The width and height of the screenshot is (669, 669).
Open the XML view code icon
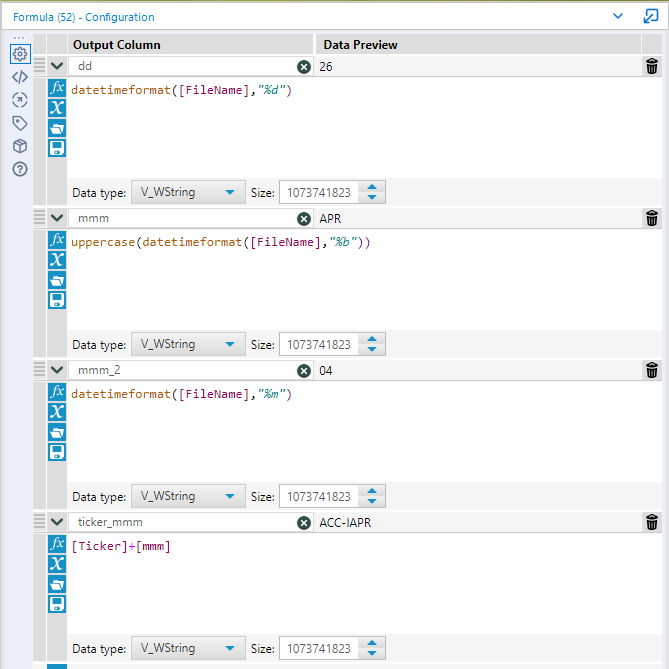tap(20, 77)
